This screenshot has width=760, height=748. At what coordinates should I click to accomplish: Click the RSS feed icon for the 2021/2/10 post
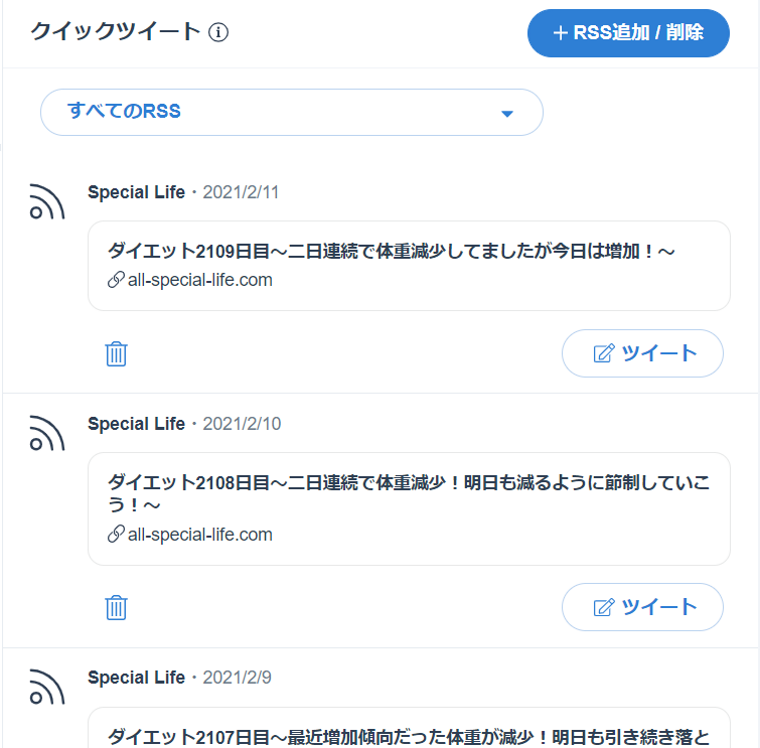pos(47,432)
